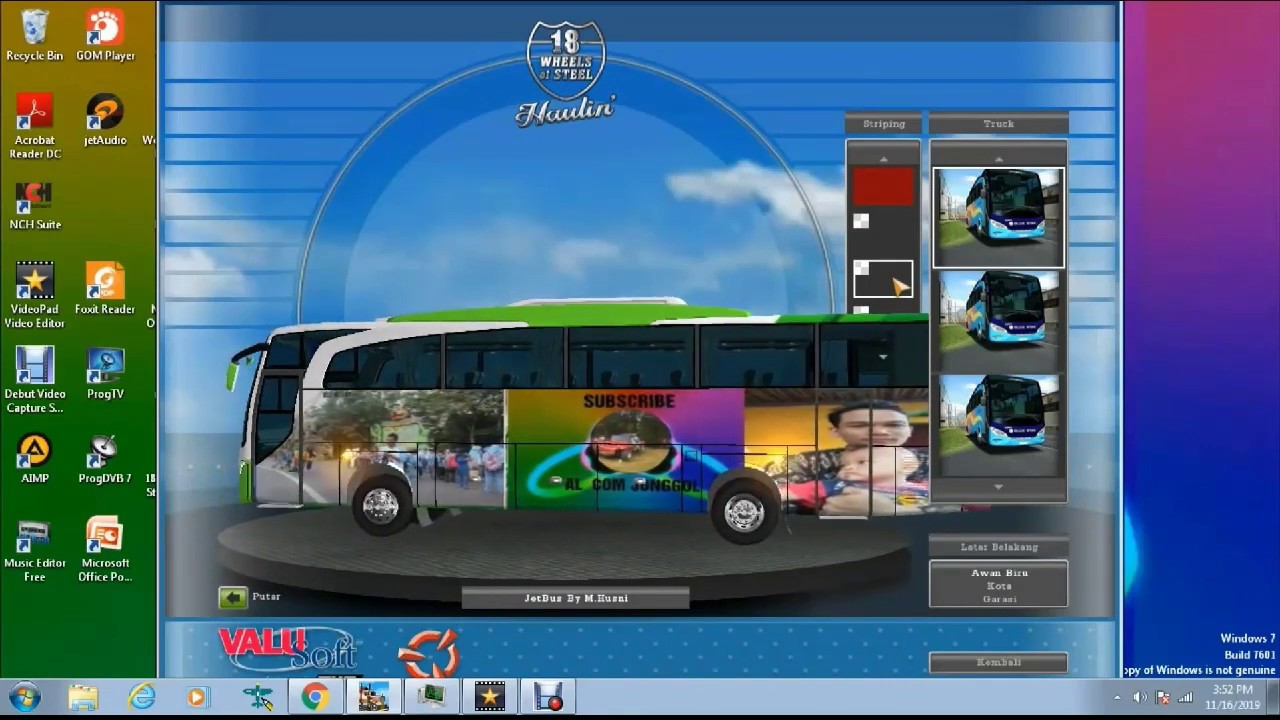
Task: Launch GOM Player from the desktop
Action: point(105,36)
